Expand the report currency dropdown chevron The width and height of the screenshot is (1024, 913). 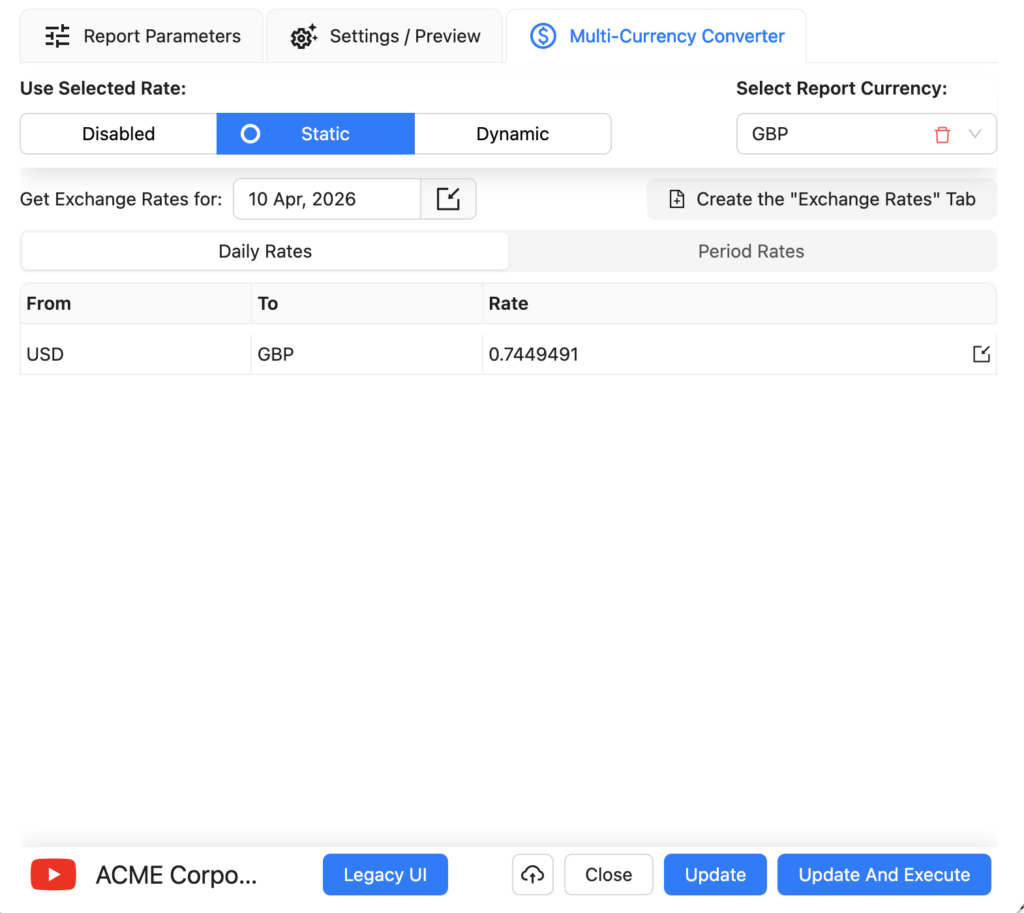pos(975,135)
